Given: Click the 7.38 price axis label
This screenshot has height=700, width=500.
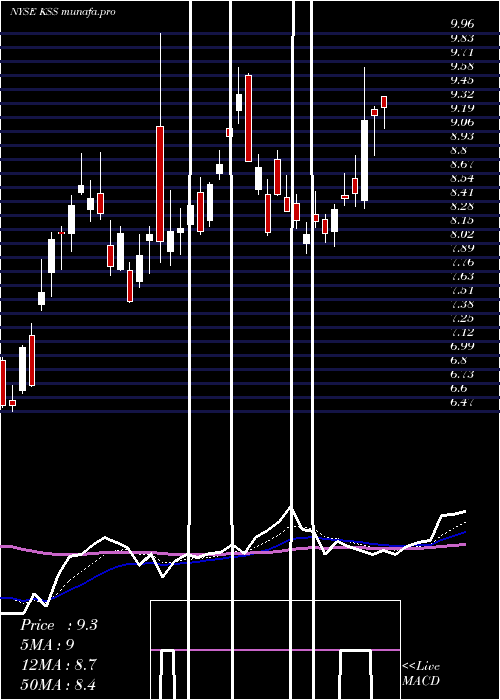Looking at the screenshot, I should tap(462, 304).
